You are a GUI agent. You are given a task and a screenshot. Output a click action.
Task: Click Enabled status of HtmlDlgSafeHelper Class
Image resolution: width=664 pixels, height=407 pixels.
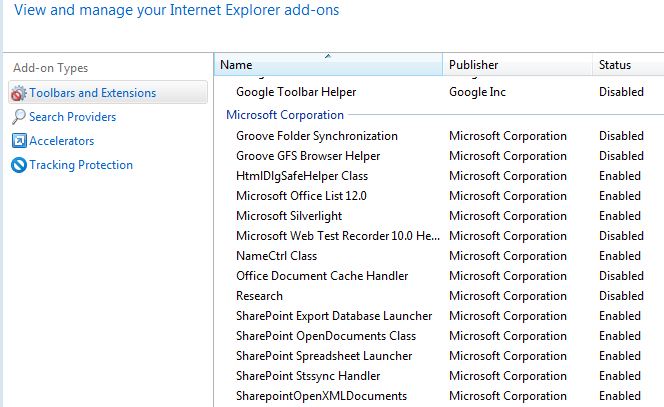pyautogui.click(x=620, y=176)
